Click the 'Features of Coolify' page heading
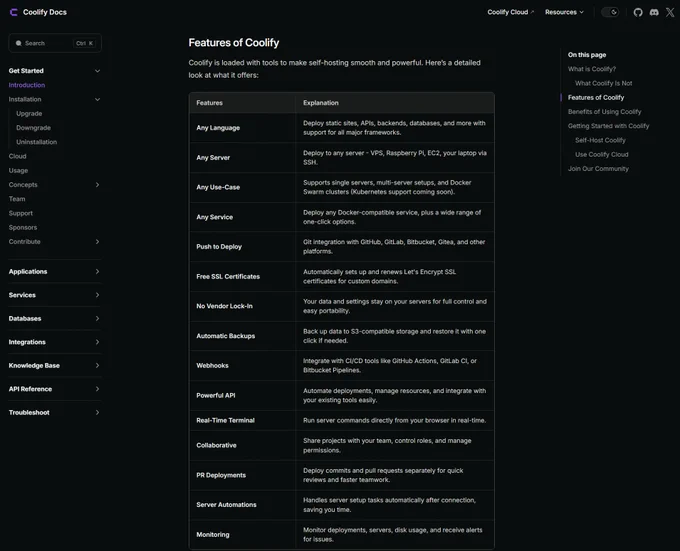 coord(234,42)
